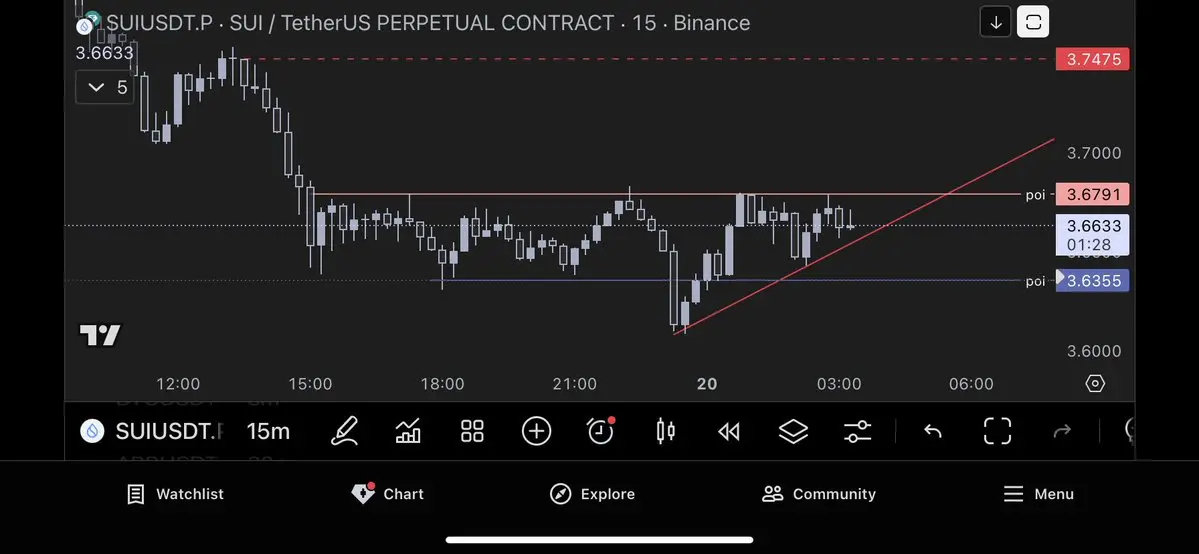
Task: Open the alert clock icon
Action: (x=601, y=431)
